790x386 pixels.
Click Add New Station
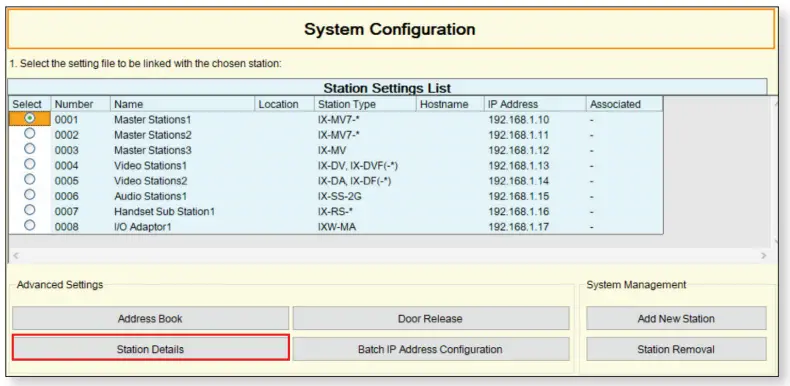pos(676,318)
